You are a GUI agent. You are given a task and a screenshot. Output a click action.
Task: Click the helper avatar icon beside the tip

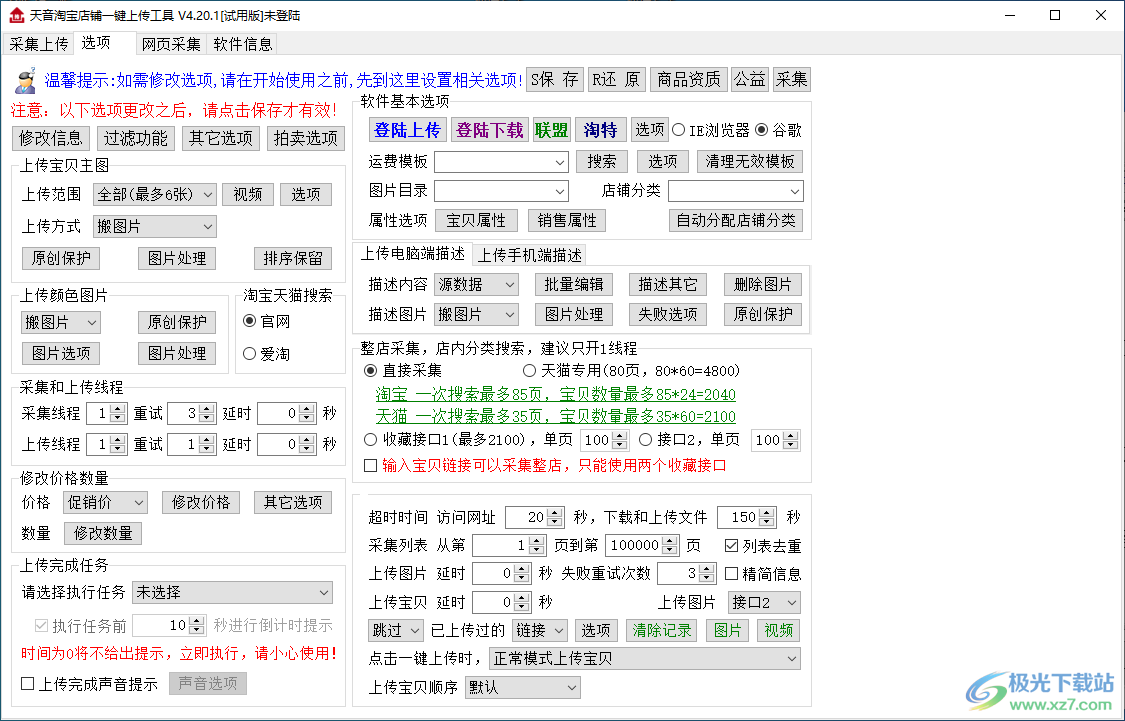[x=25, y=80]
